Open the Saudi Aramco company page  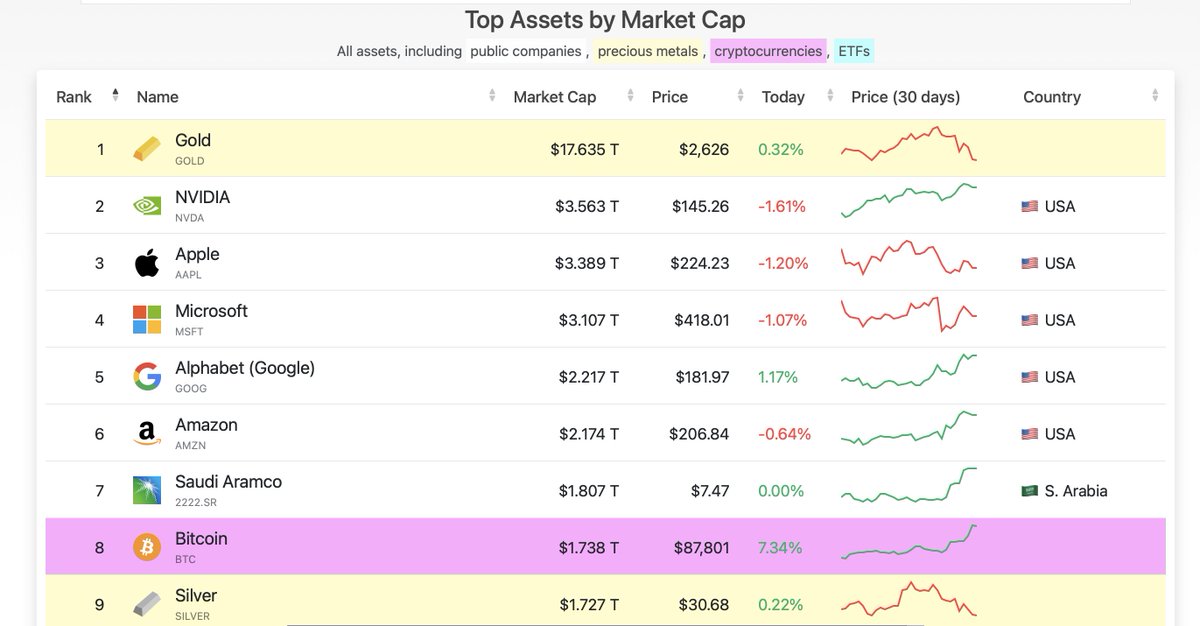click(228, 482)
